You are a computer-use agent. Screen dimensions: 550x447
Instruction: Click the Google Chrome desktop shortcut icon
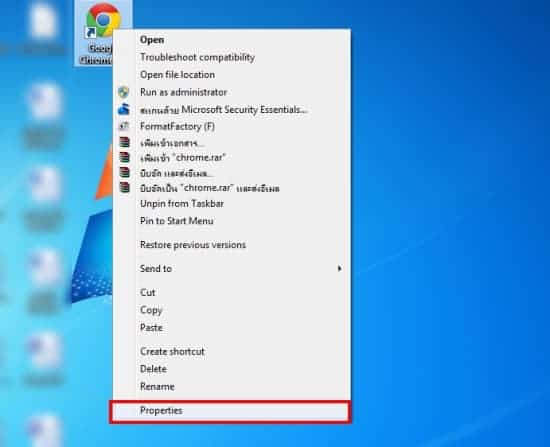coord(103,20)
